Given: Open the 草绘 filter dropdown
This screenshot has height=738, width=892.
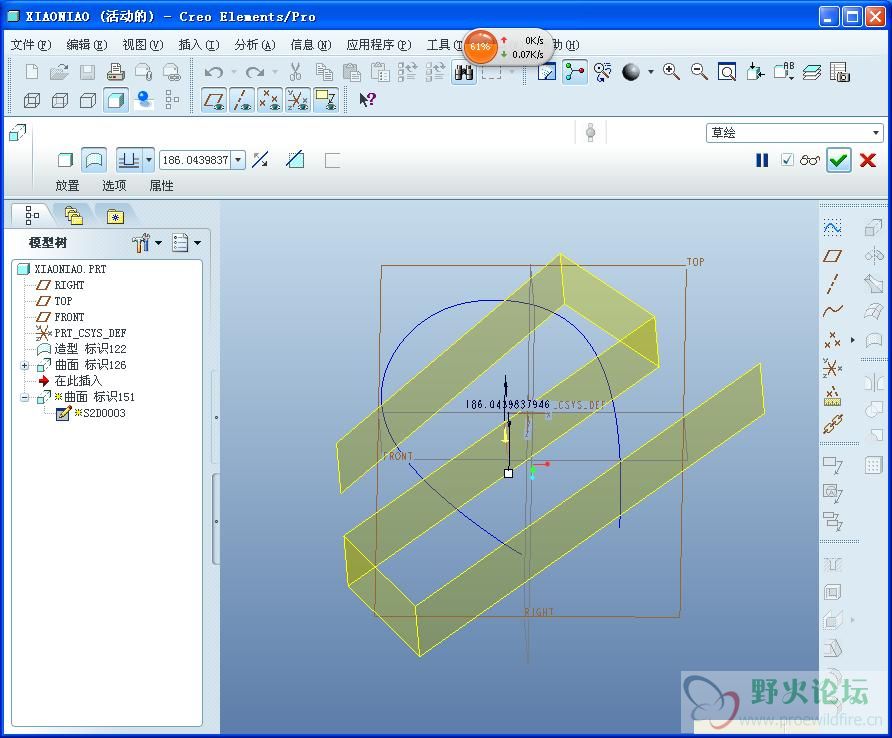Looking at the screenshot, I should [876, 133].
